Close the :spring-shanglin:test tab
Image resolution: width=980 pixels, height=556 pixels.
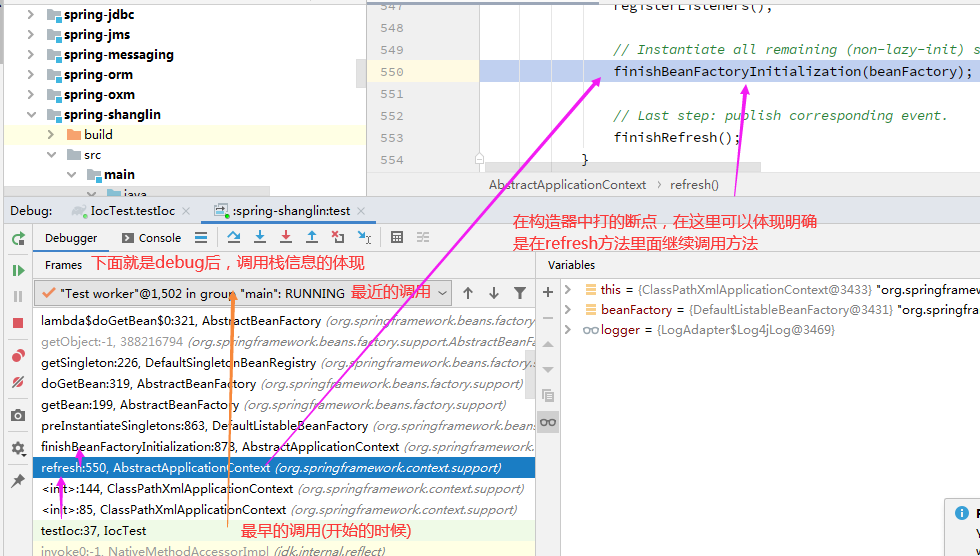tap(361, 211)
